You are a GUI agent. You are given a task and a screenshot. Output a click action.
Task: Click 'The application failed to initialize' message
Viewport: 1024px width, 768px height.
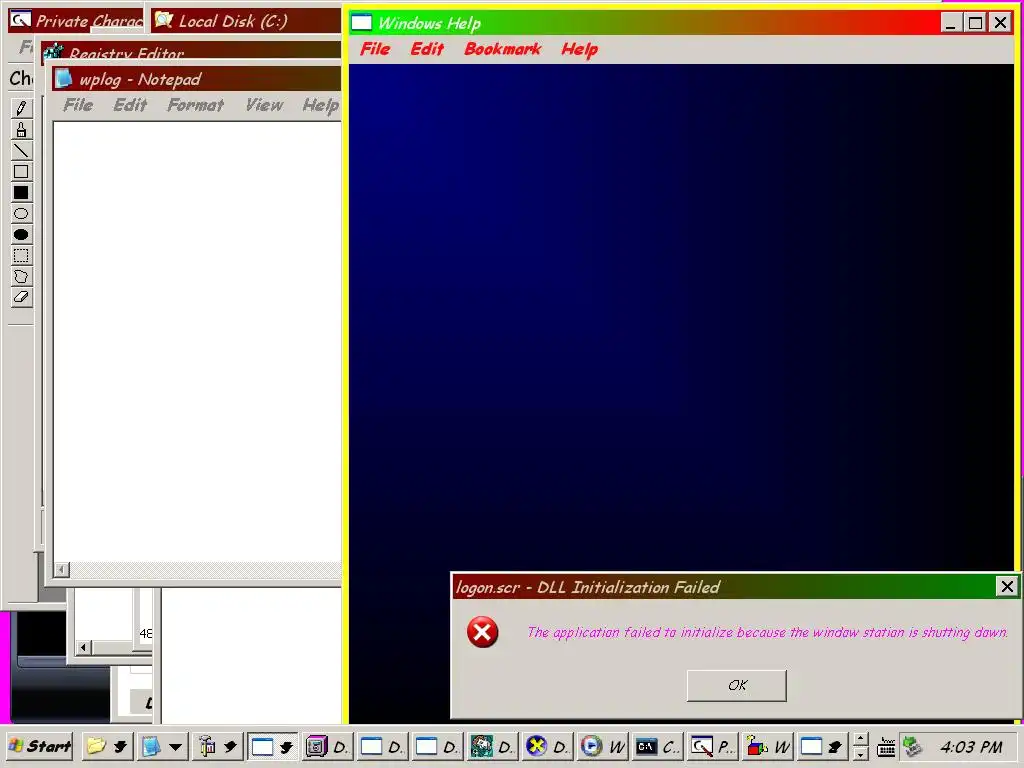(x=767, y=632)
